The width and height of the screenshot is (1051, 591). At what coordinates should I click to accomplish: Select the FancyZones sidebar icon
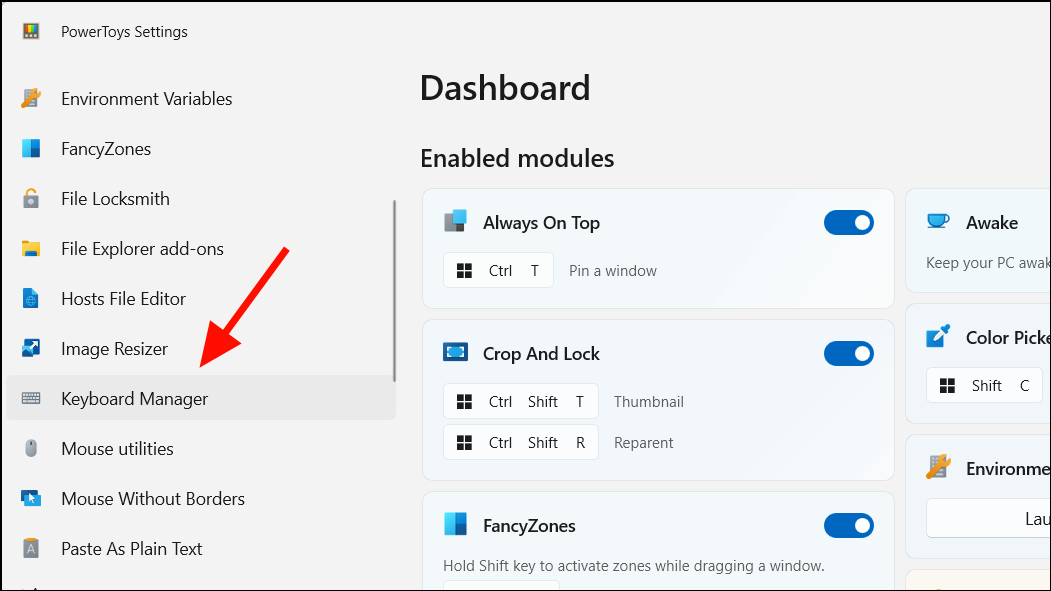[31, 148]
